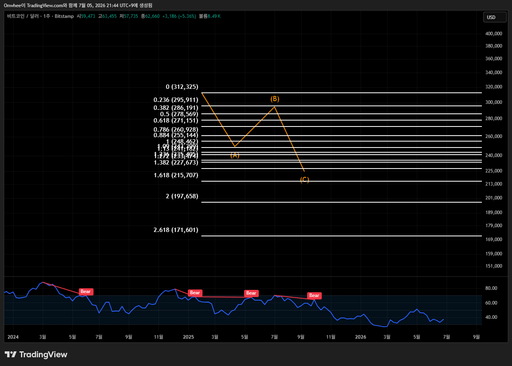The height and width of the screenshot is (366, 512).
Task: Click the Bear label nearest the 2024 axis year
Action: coord(86,292)
